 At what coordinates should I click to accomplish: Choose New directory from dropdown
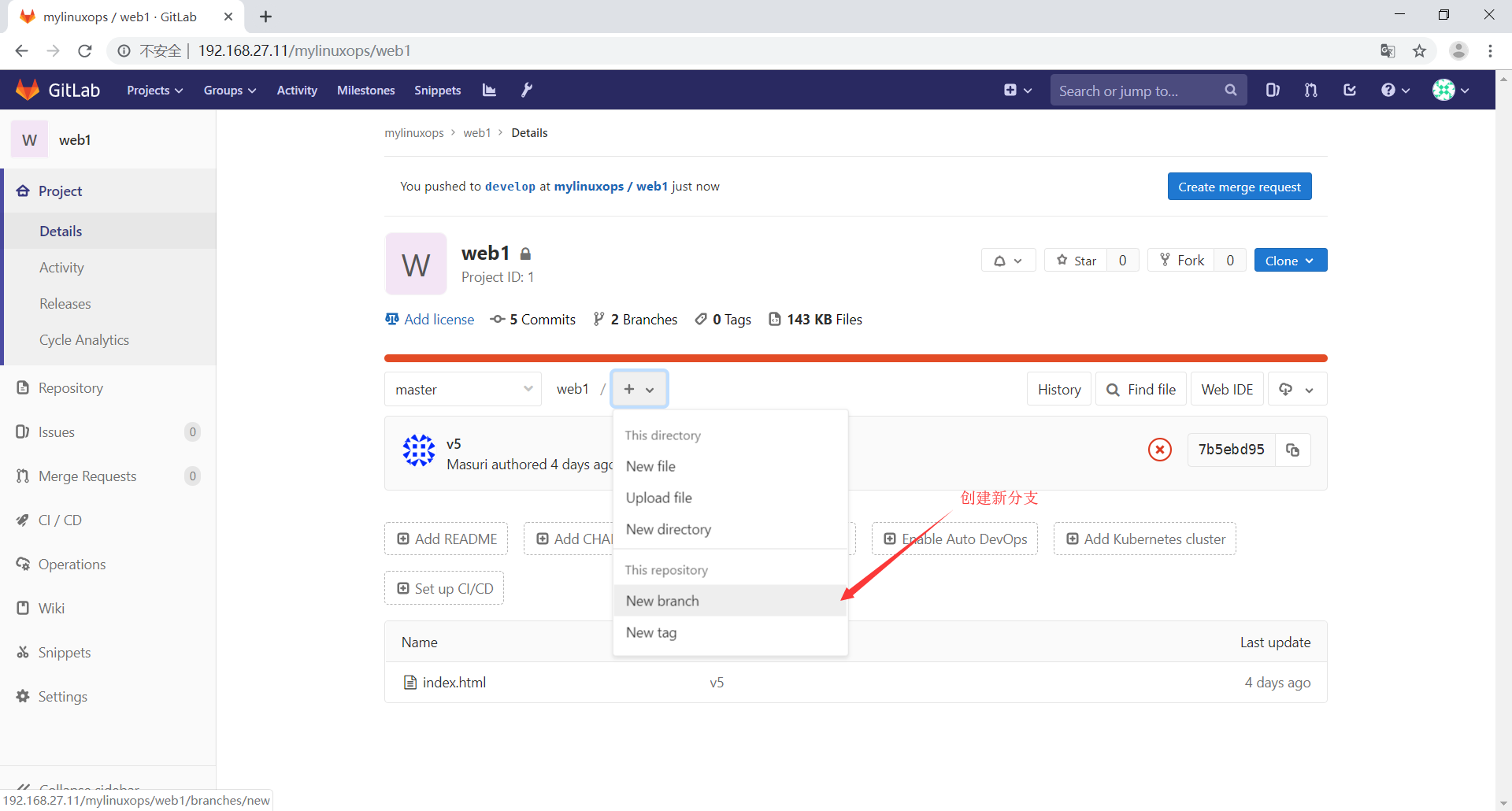(x=730, y=529)
